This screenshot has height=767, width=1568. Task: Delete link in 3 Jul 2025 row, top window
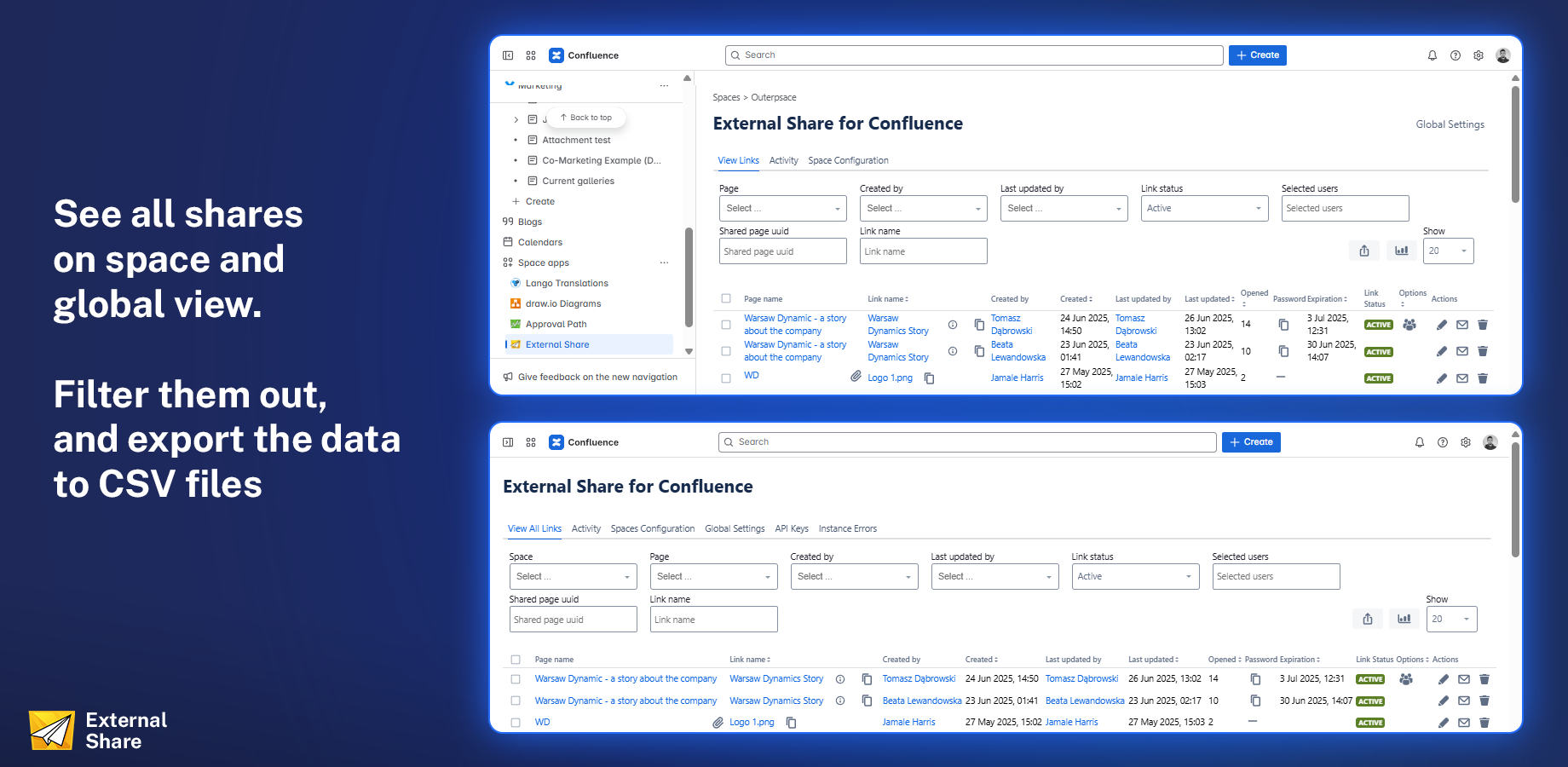pyautogui.click(x=1483, y=325)
